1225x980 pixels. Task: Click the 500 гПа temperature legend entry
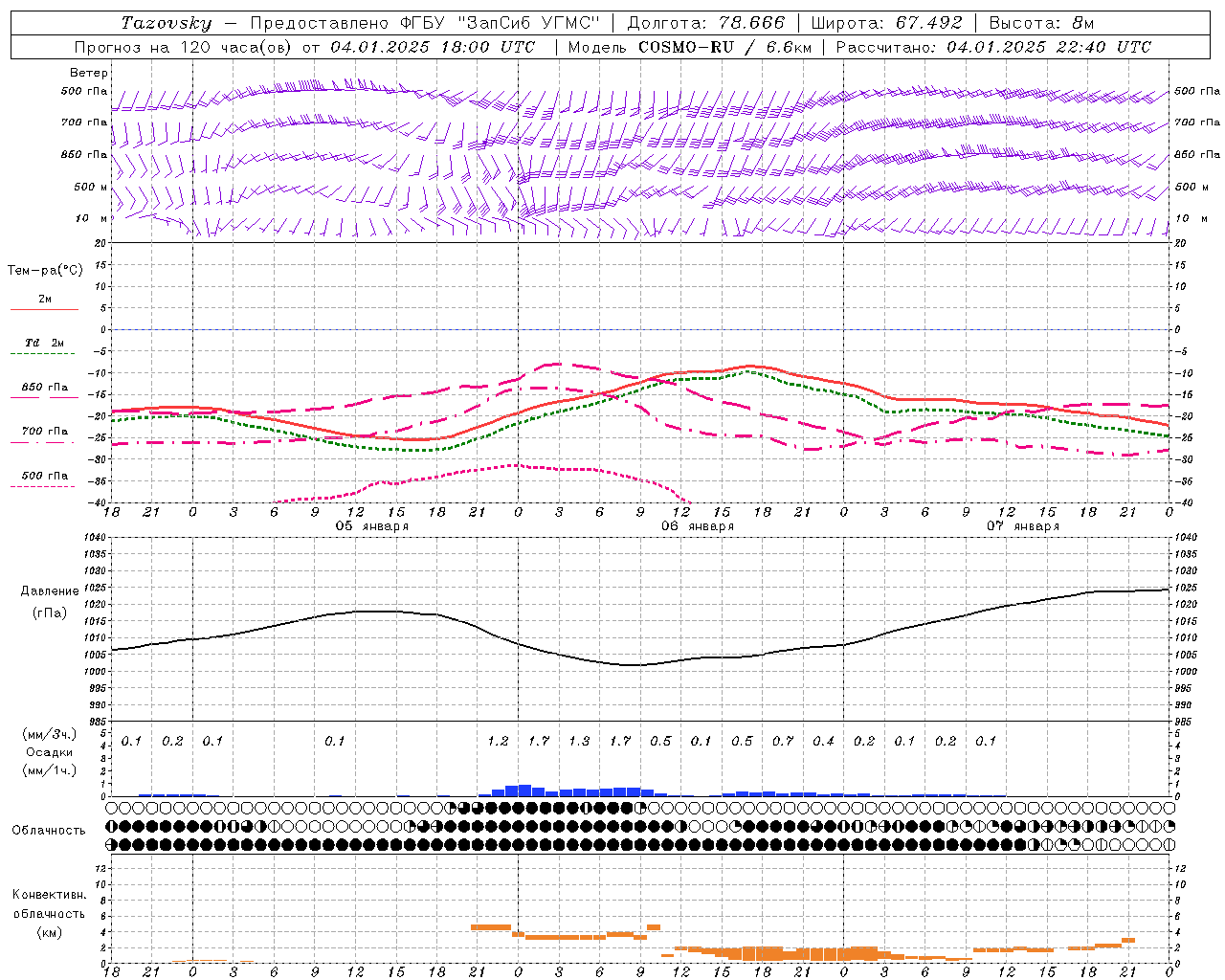(44, 476)
